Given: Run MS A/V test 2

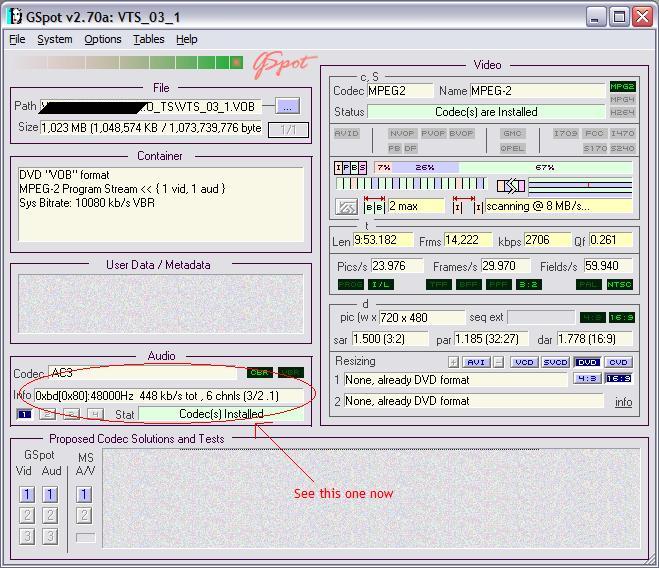Looking at the screenshot, I should pos(84,515).
